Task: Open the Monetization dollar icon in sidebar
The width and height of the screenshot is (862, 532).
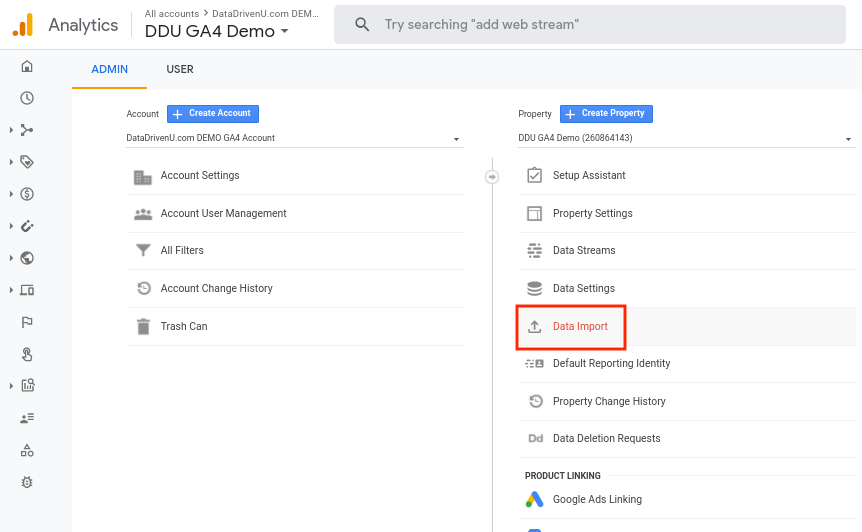Action: pyautogui.click(x=26, y=194)
